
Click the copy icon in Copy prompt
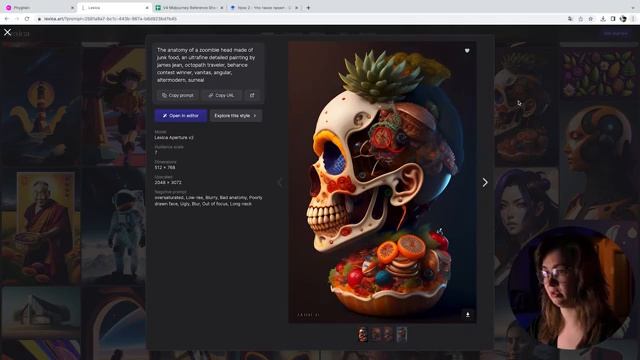click(x=164, y=96)
